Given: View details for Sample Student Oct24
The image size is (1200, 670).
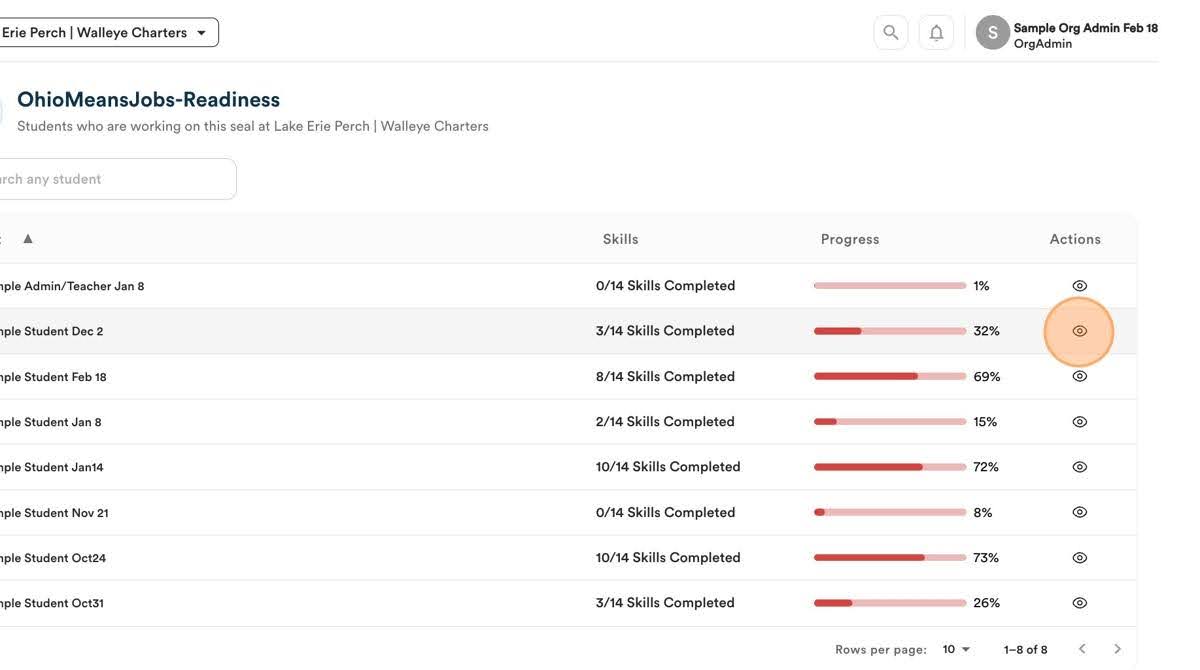Looking at the screenshot, I should tap(1079, 558).
